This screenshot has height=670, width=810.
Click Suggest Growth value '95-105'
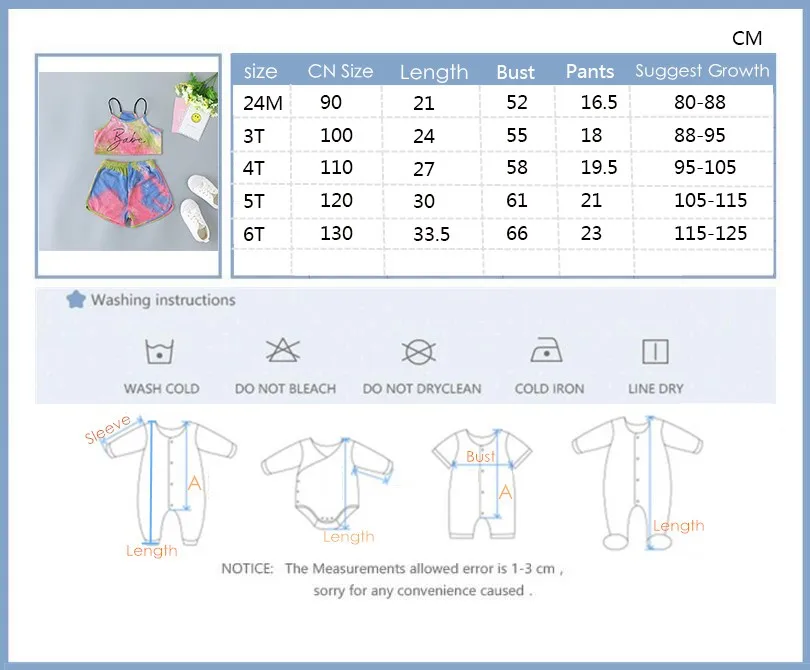click(x=705, y=167)
